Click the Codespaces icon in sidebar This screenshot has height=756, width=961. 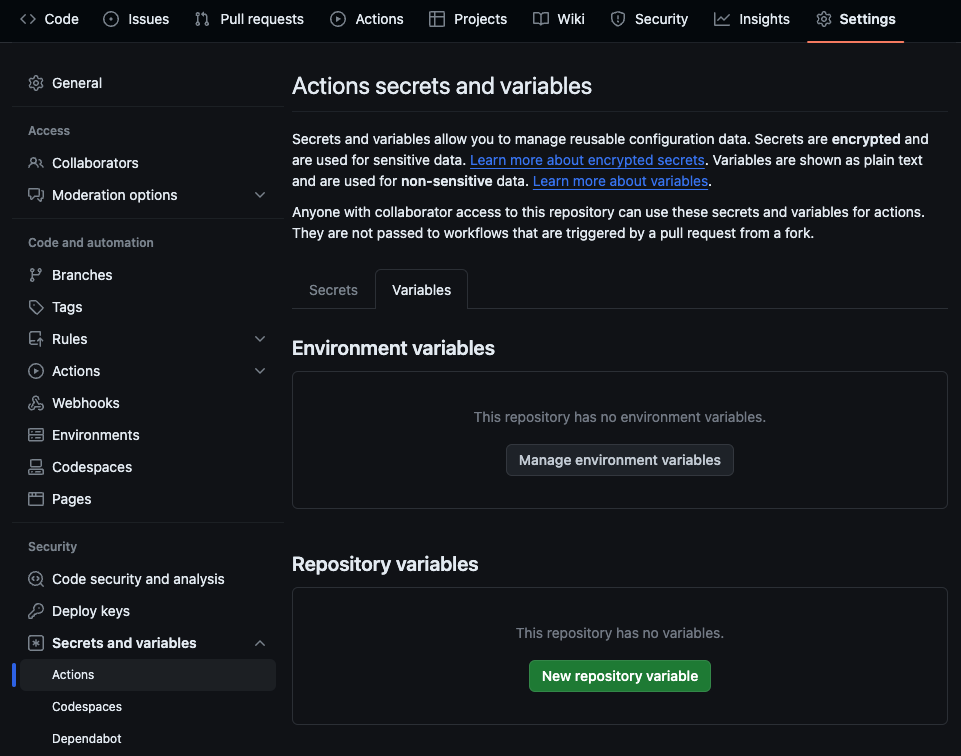(36, 467)
